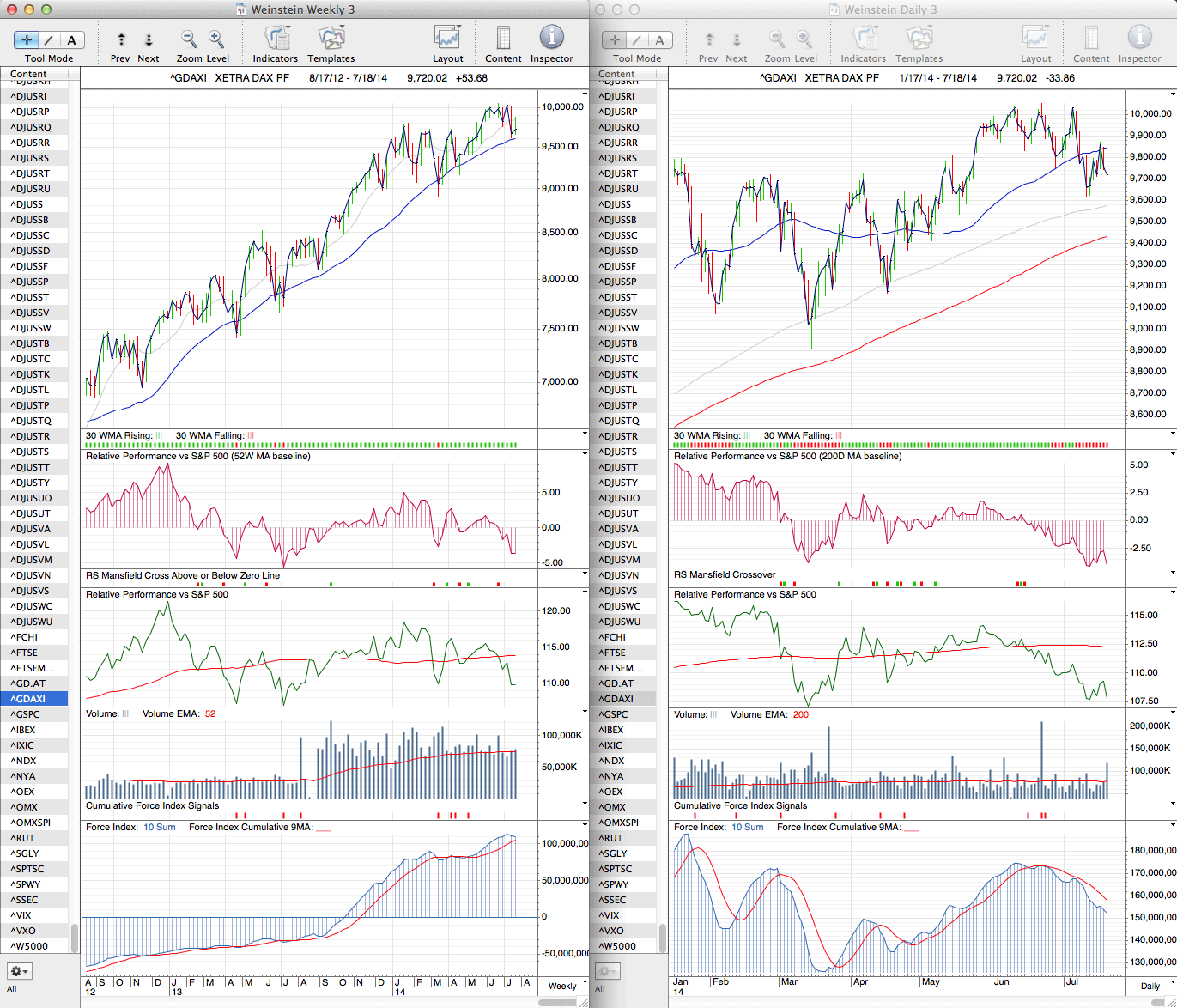Select the line drawing tool mode in Weekly window
Image resolution: width=1177 pixels, height=1008 pixels.
point(49,40)
